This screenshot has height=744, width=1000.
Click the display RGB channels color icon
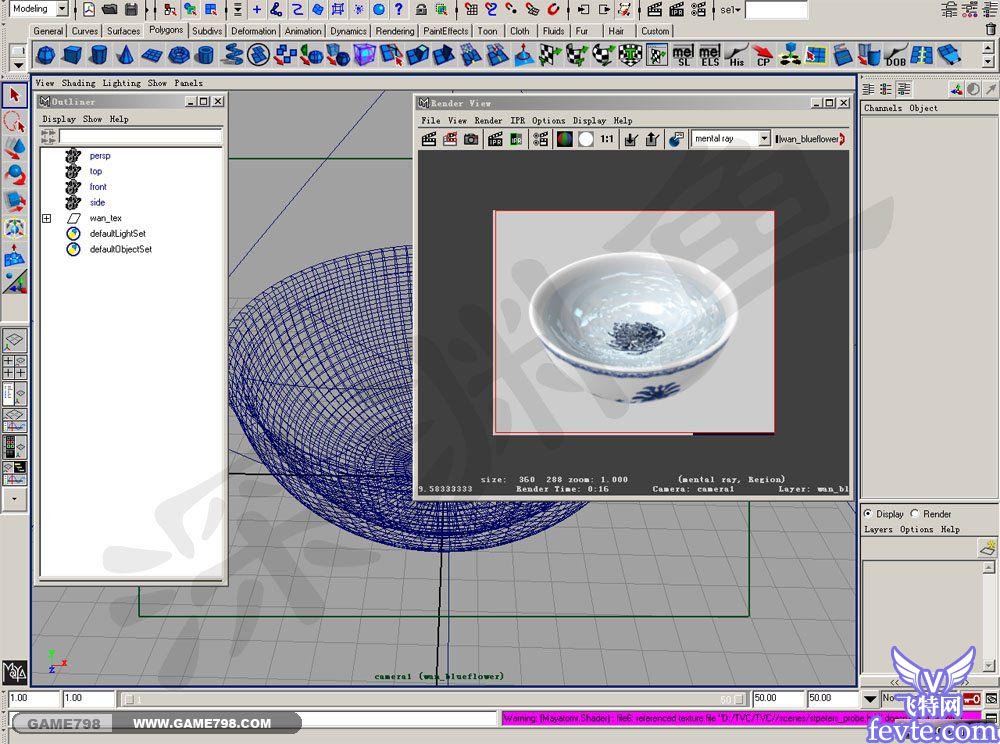click(x=565, y=139)
